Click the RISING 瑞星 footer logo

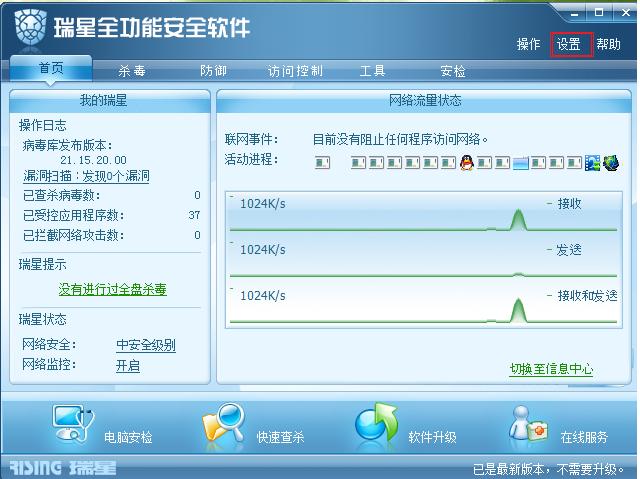[x=63, y=467]
